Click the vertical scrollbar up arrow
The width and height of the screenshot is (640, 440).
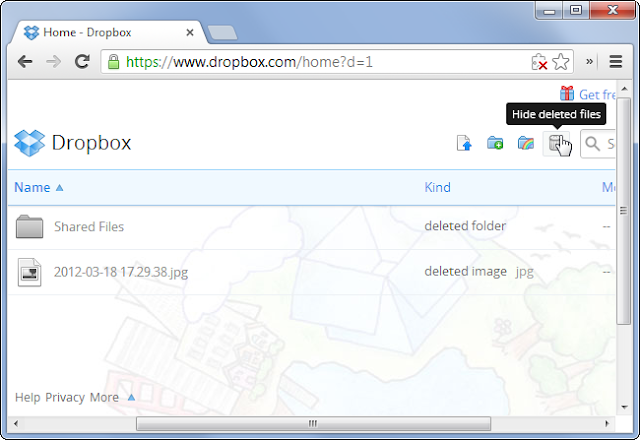624,89
